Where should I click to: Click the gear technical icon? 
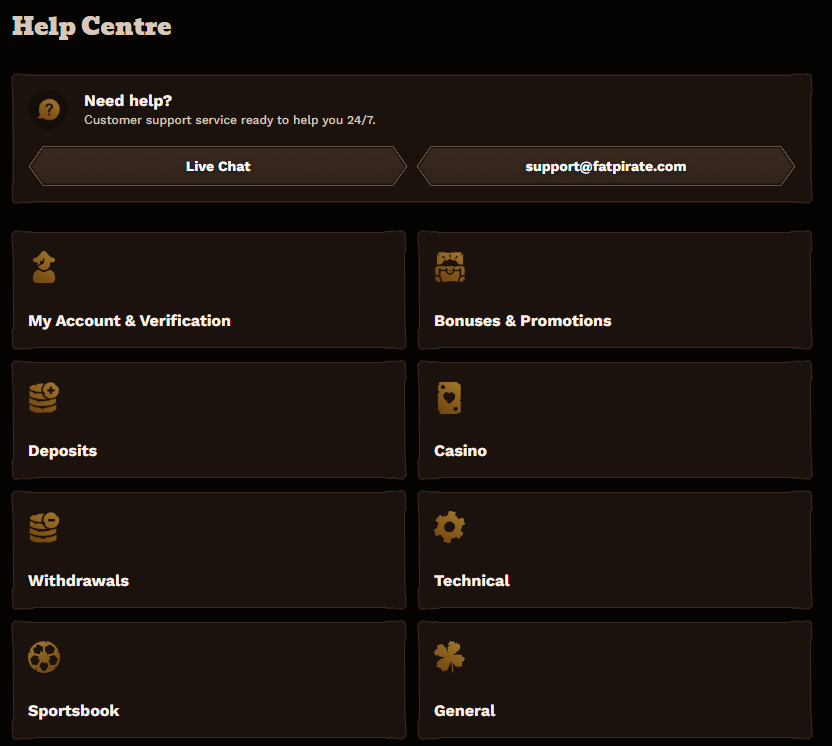(449, 527)
